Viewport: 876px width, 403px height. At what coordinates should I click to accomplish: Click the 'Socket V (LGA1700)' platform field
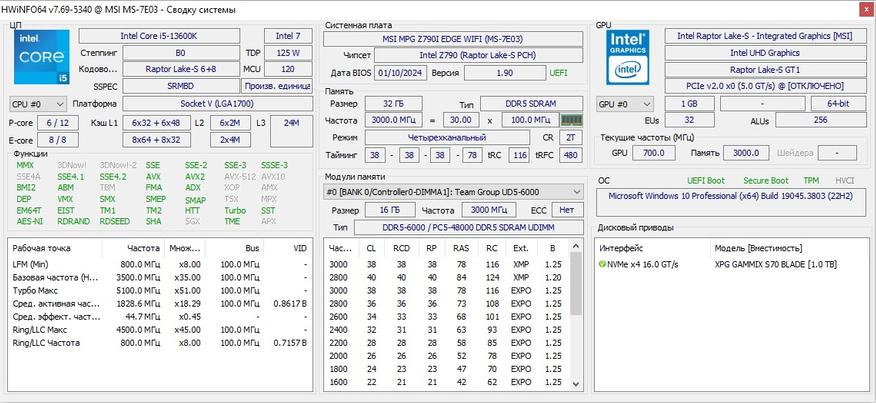[217, 104]
